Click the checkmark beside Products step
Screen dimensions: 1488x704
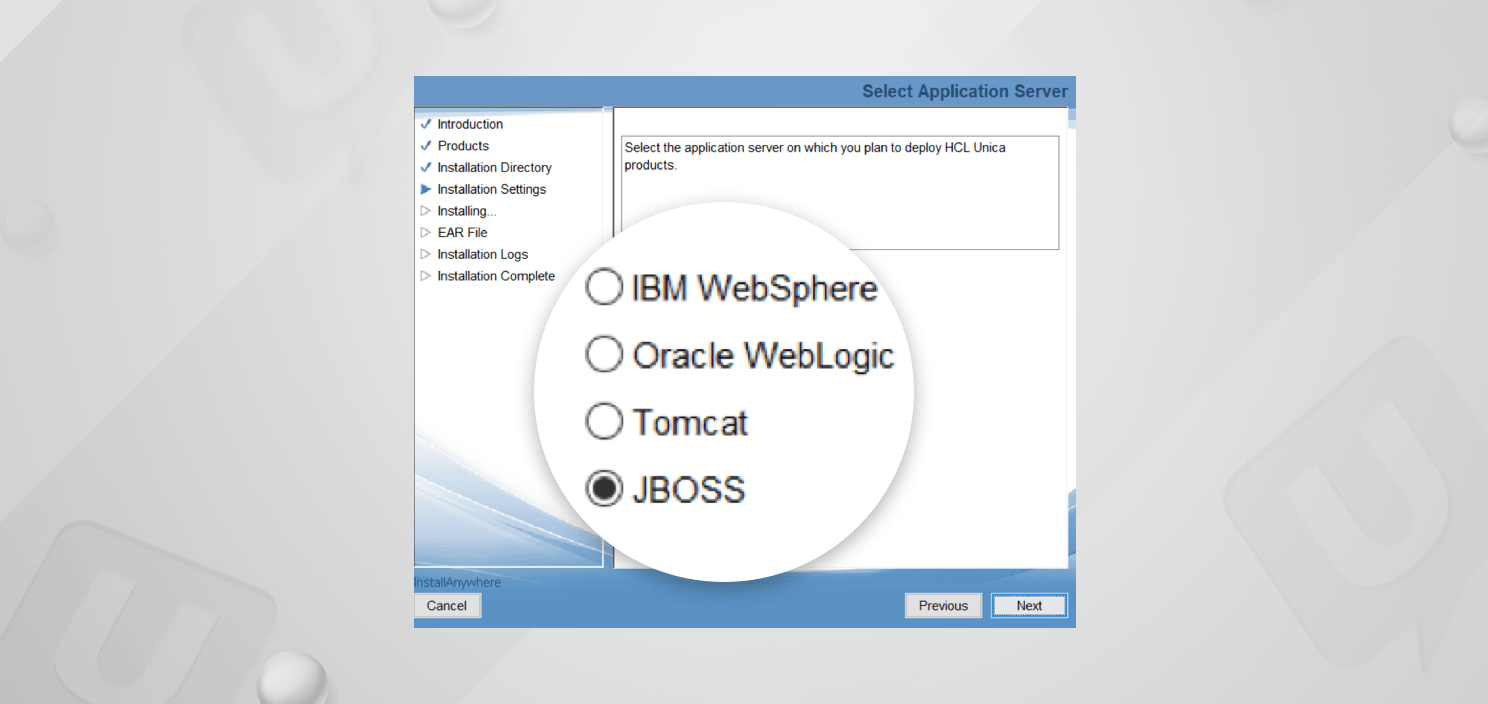(427, 145)
